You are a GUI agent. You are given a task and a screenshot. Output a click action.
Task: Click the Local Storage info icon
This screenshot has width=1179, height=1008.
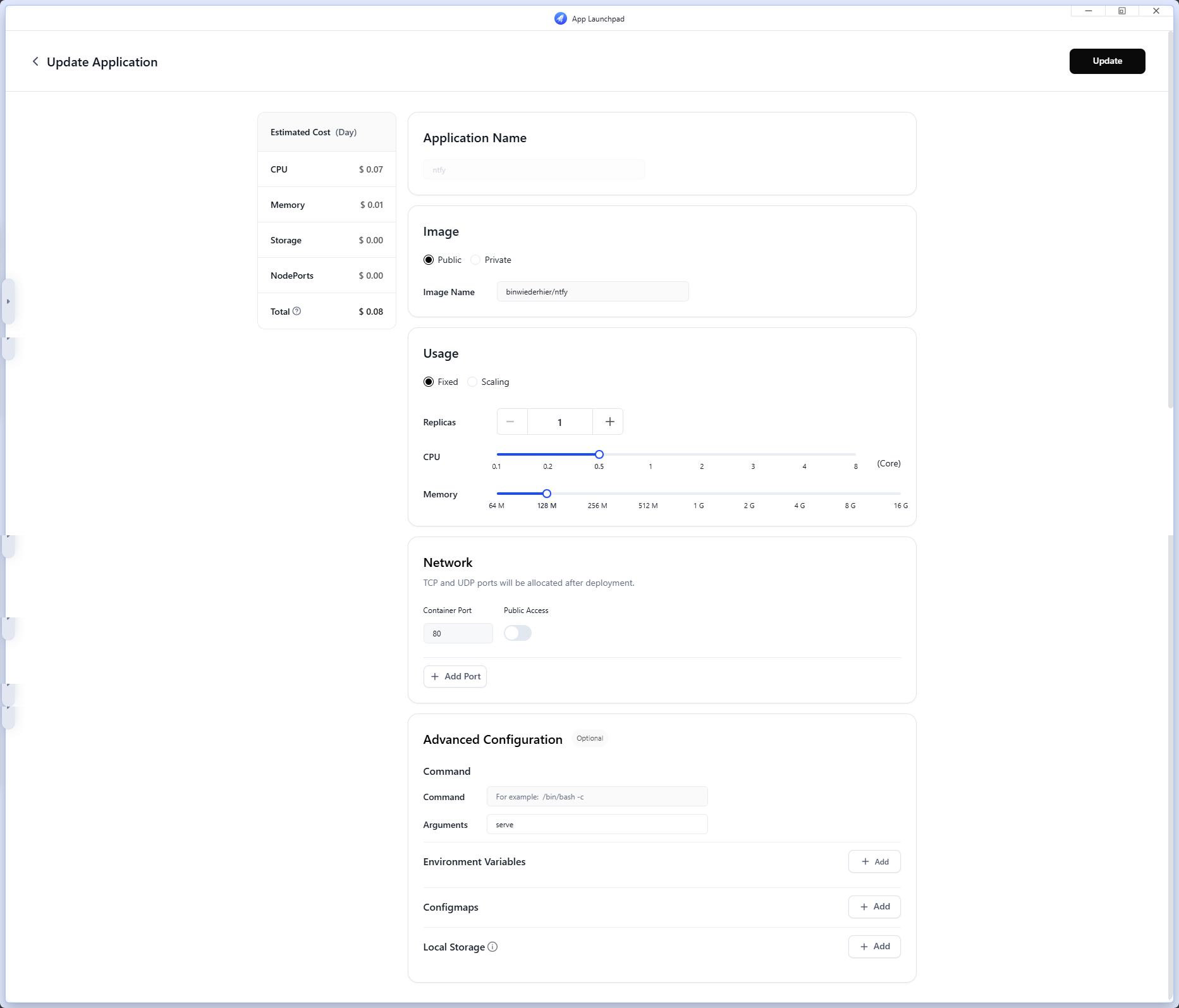click(x=492, y=947)
